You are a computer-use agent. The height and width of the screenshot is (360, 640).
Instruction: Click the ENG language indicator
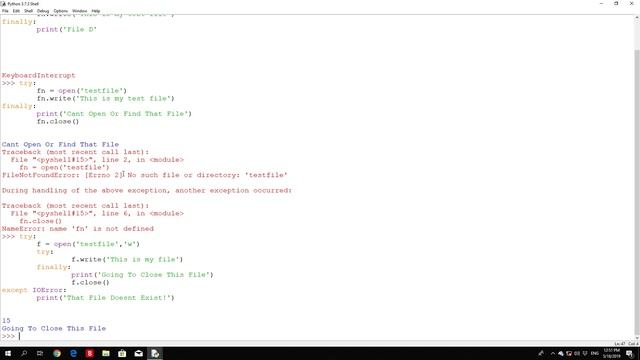(x=595, y=353)
